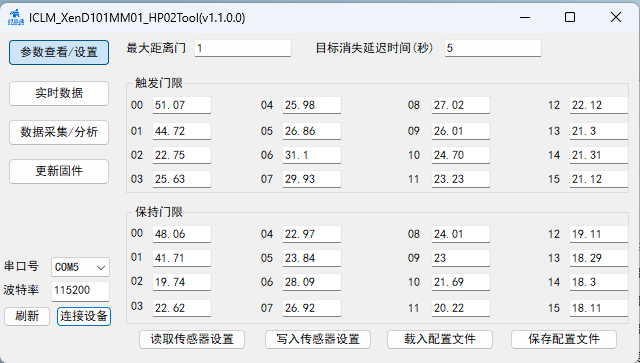Click 连接设备 button
640x363 pixels.
pos(84,316)
